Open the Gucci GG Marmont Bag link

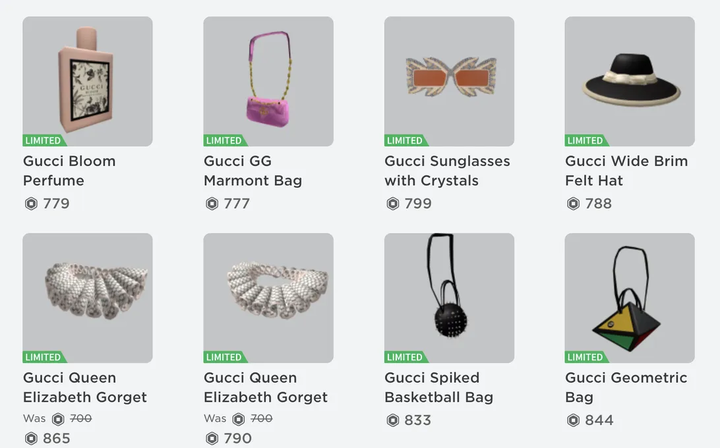[252, 170]
